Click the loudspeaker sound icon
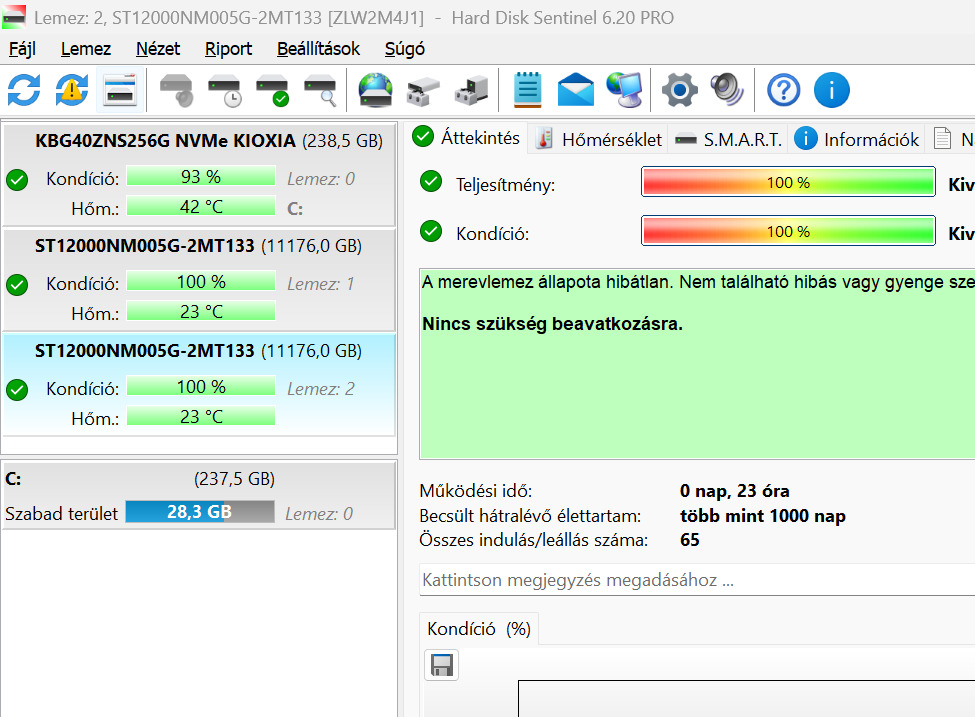Image resolution: width=975 pixels, height=717 pixels. (728, 90)
